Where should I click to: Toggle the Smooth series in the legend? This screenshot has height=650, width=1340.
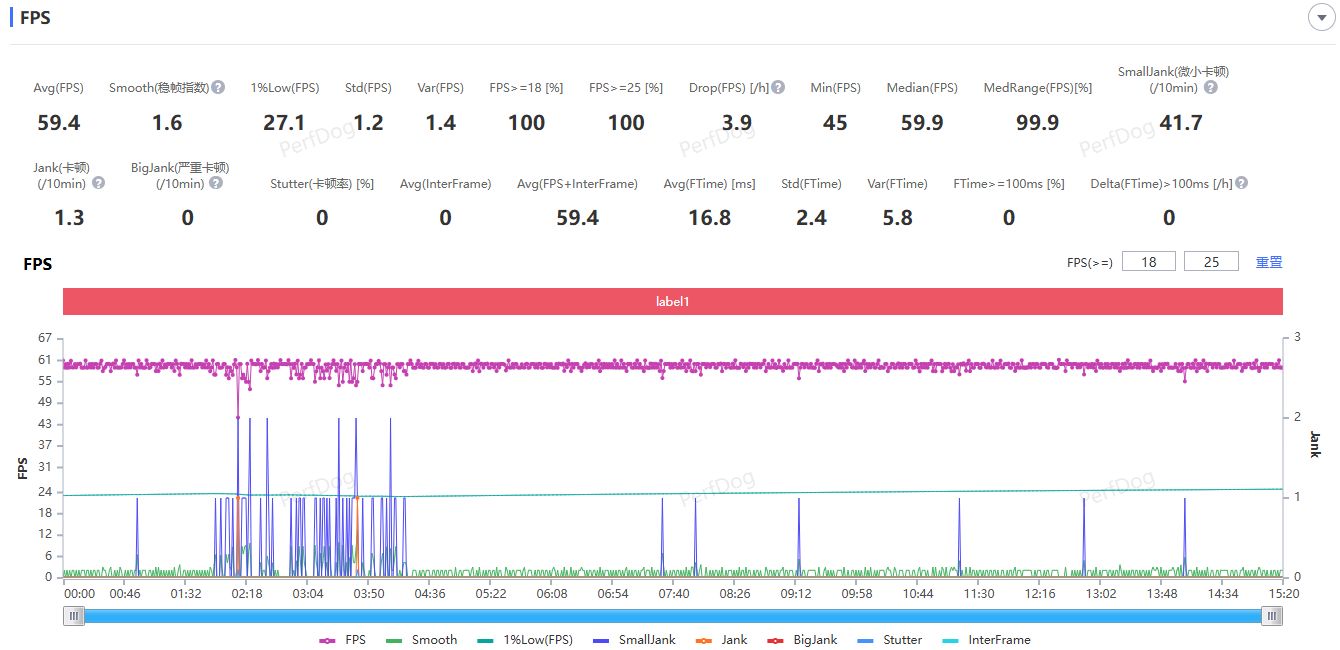pos(421,640)
